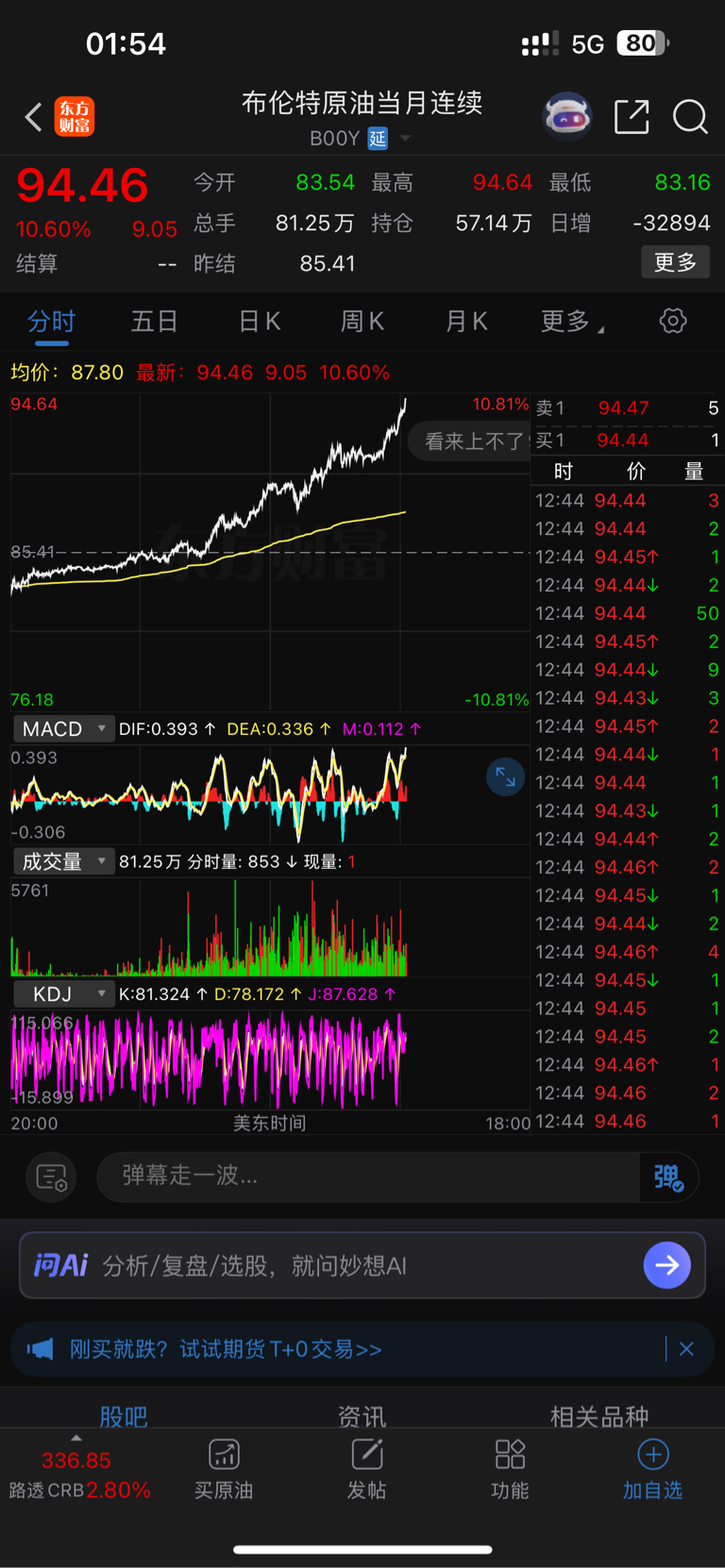This screenshot has height=1568, width=725.
Task: Tap the 最低 value 83.16
Action: (682, 182)
